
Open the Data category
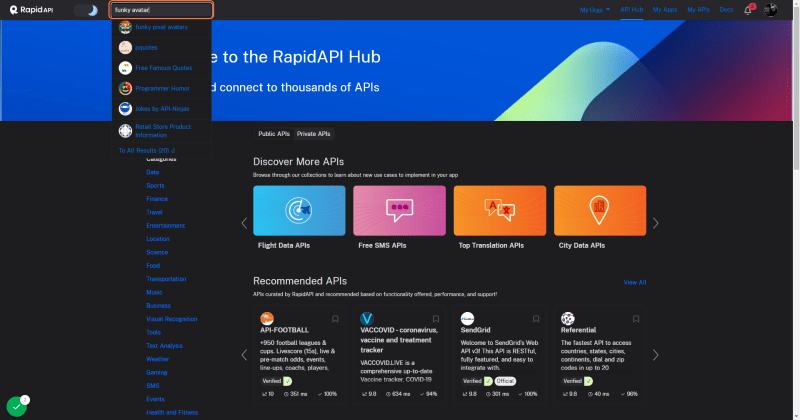coord(153,172)
